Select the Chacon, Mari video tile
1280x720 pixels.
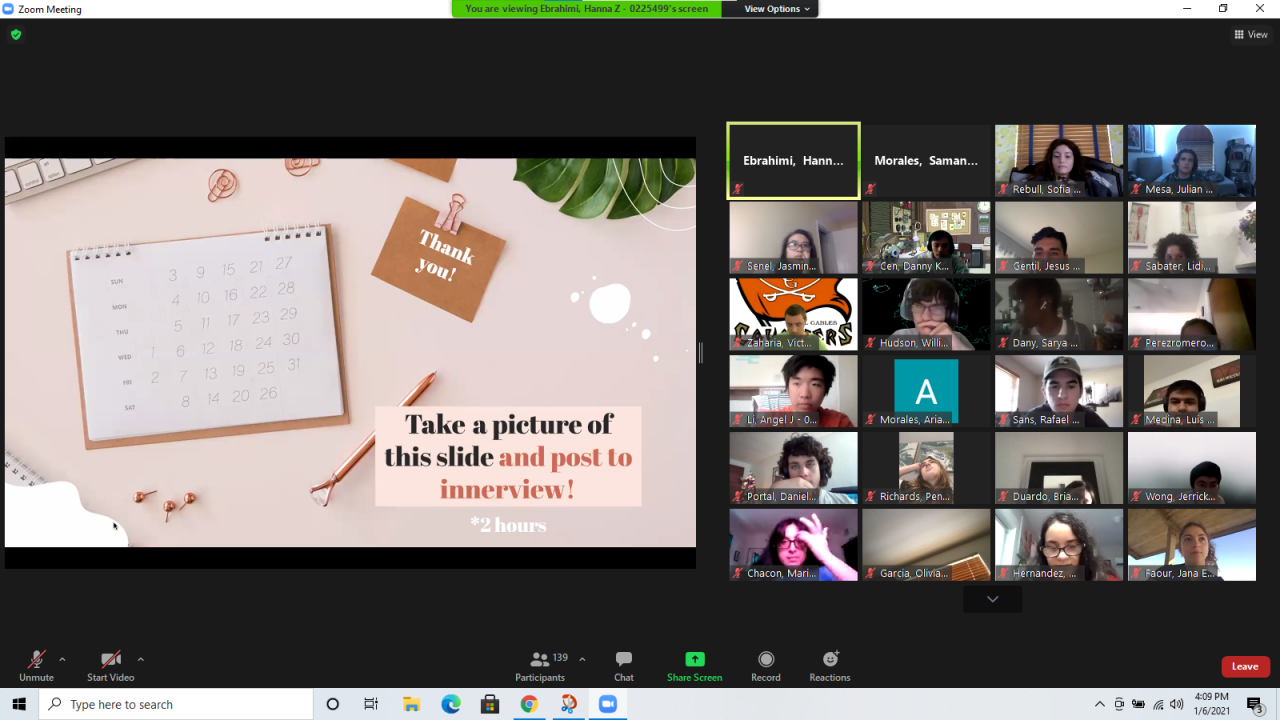[793, 545]
